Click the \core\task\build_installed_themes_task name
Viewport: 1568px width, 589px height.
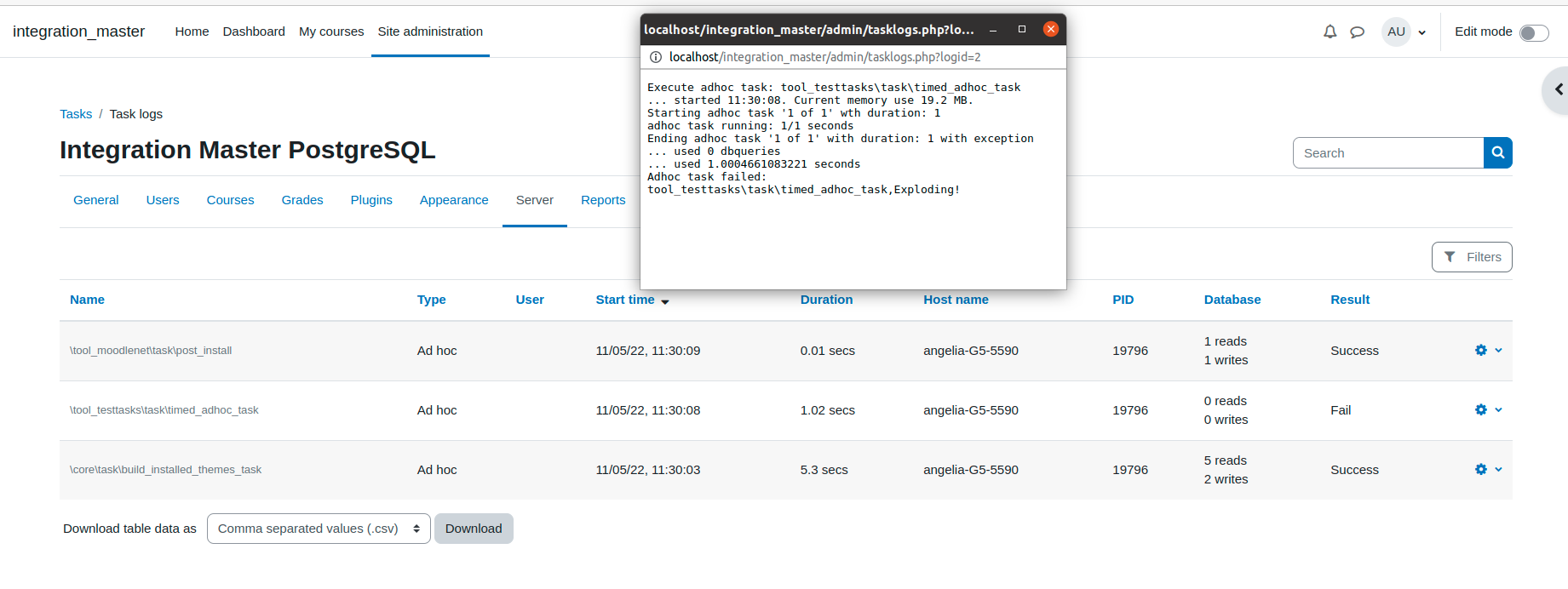tap(165, 470)
